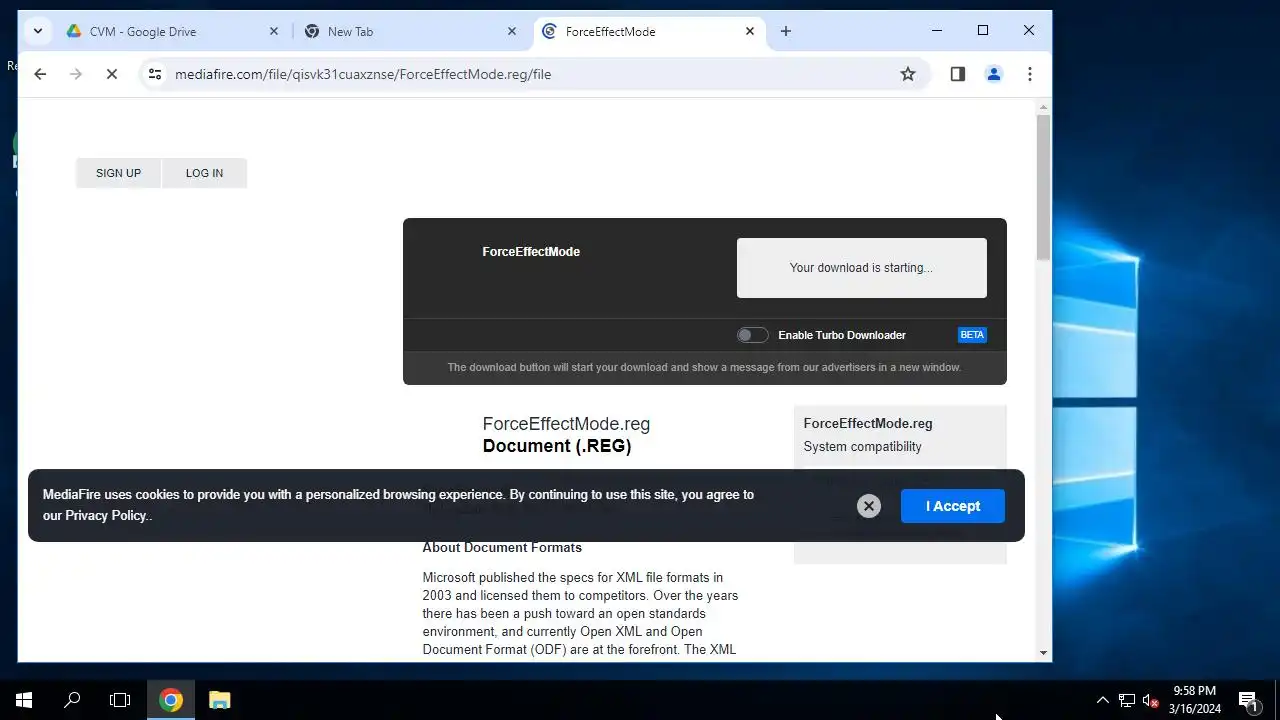The width and height of the screenshot is (1280, 720).
Task: Click 'Your download is starting...' button
Action: pos(861,268)
